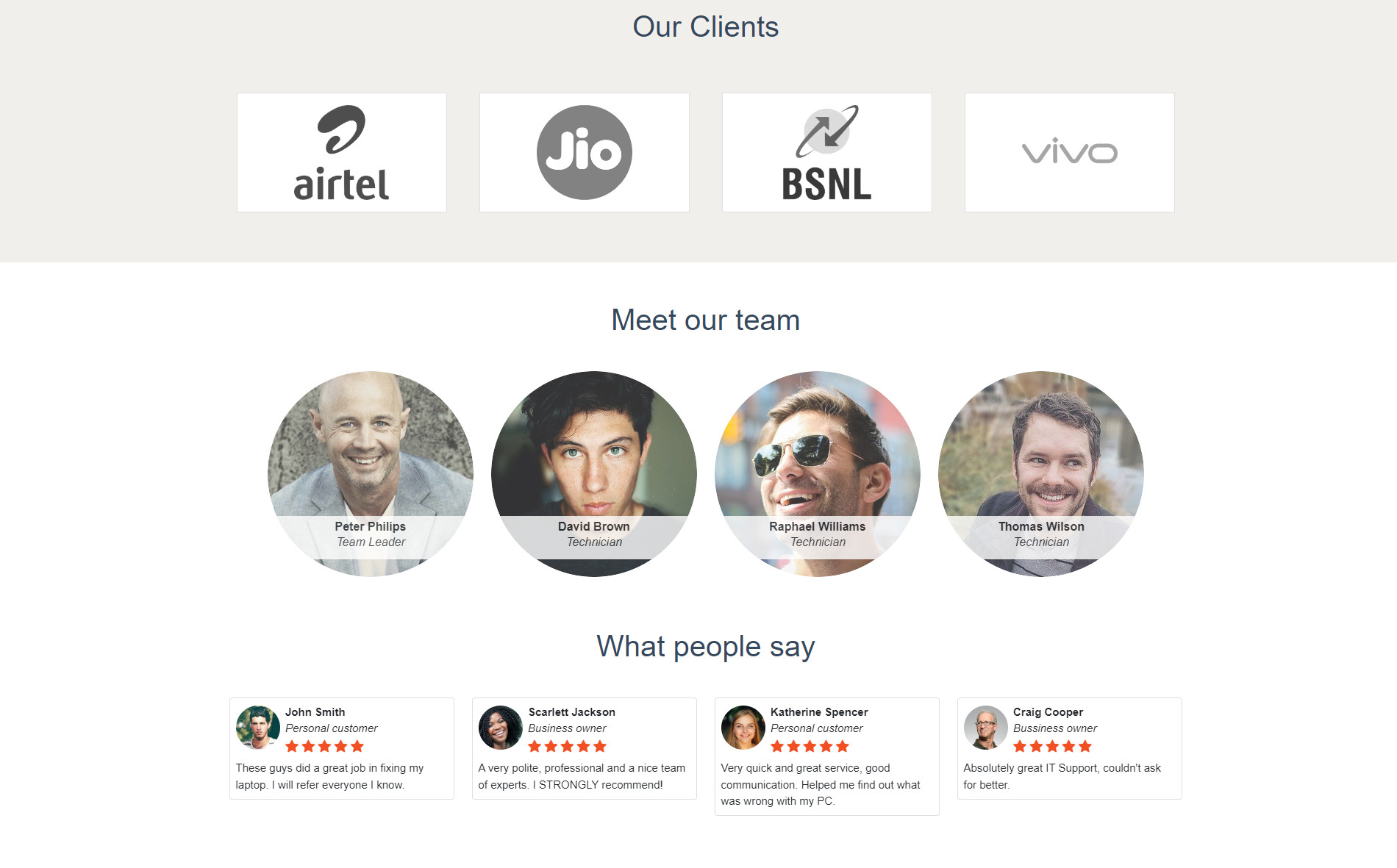The width and height of the screenshot is (1397, 868).
Task: Click the airtel client logo
Action: tap(341, 152)
